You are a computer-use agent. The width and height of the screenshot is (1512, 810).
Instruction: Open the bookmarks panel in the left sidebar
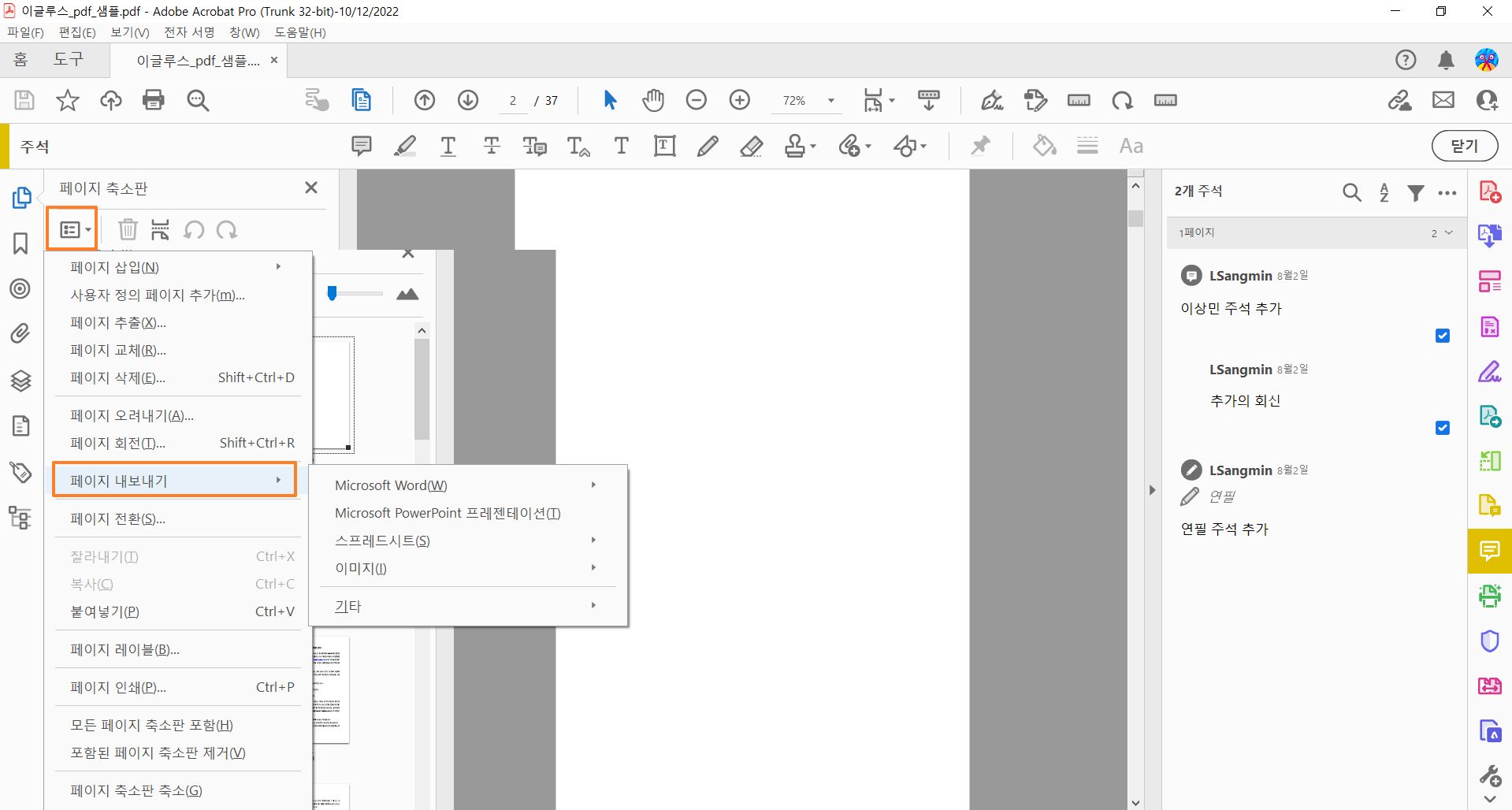(x=21, y=244)
